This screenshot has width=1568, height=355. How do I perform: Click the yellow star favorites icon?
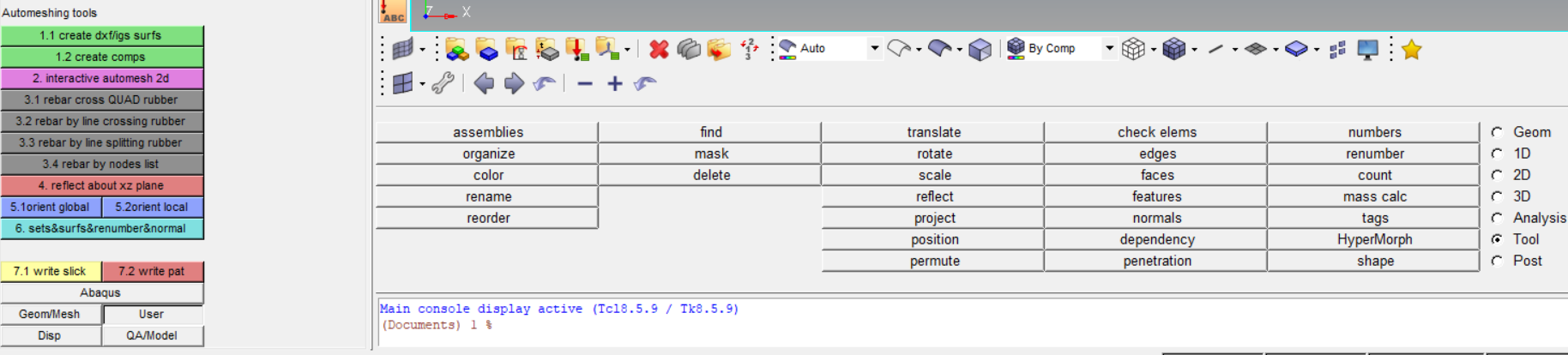click(x=1411, y=50)
